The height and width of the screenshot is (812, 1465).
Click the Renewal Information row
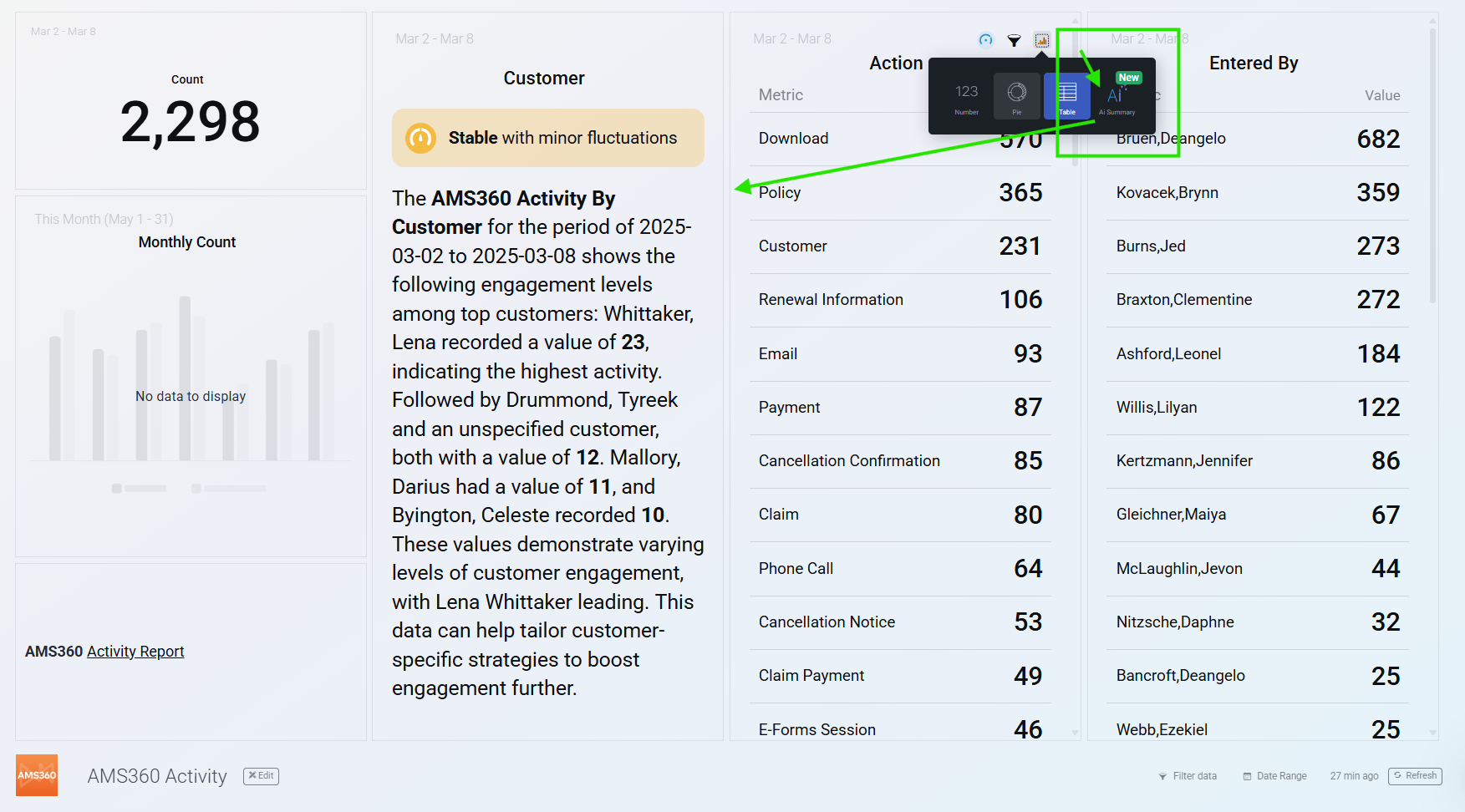tap(899, 300)
